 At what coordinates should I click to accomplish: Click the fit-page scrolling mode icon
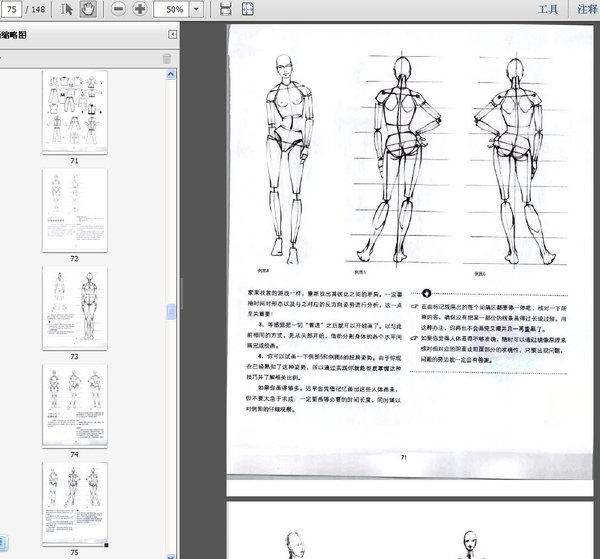tap(225, 9)
